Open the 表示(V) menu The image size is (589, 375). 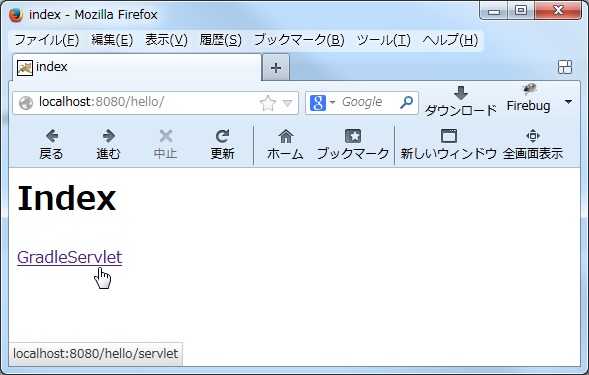click(166, 40)
